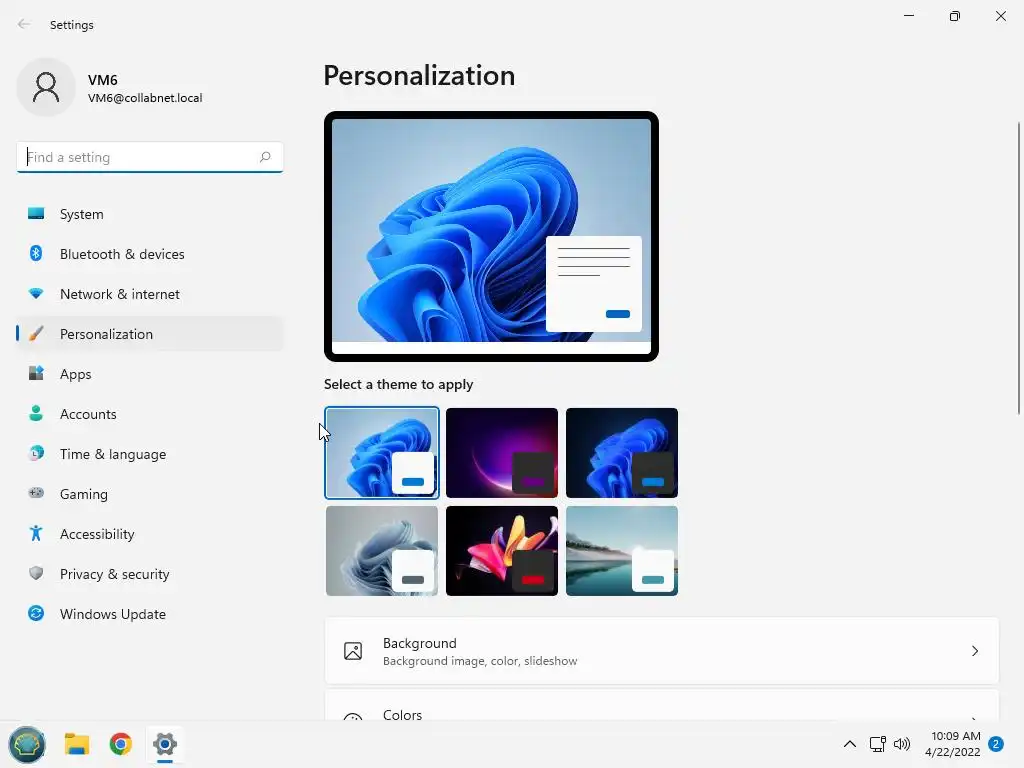
Task: Open Background settings chevron arrow
Action: pos(974,651)
